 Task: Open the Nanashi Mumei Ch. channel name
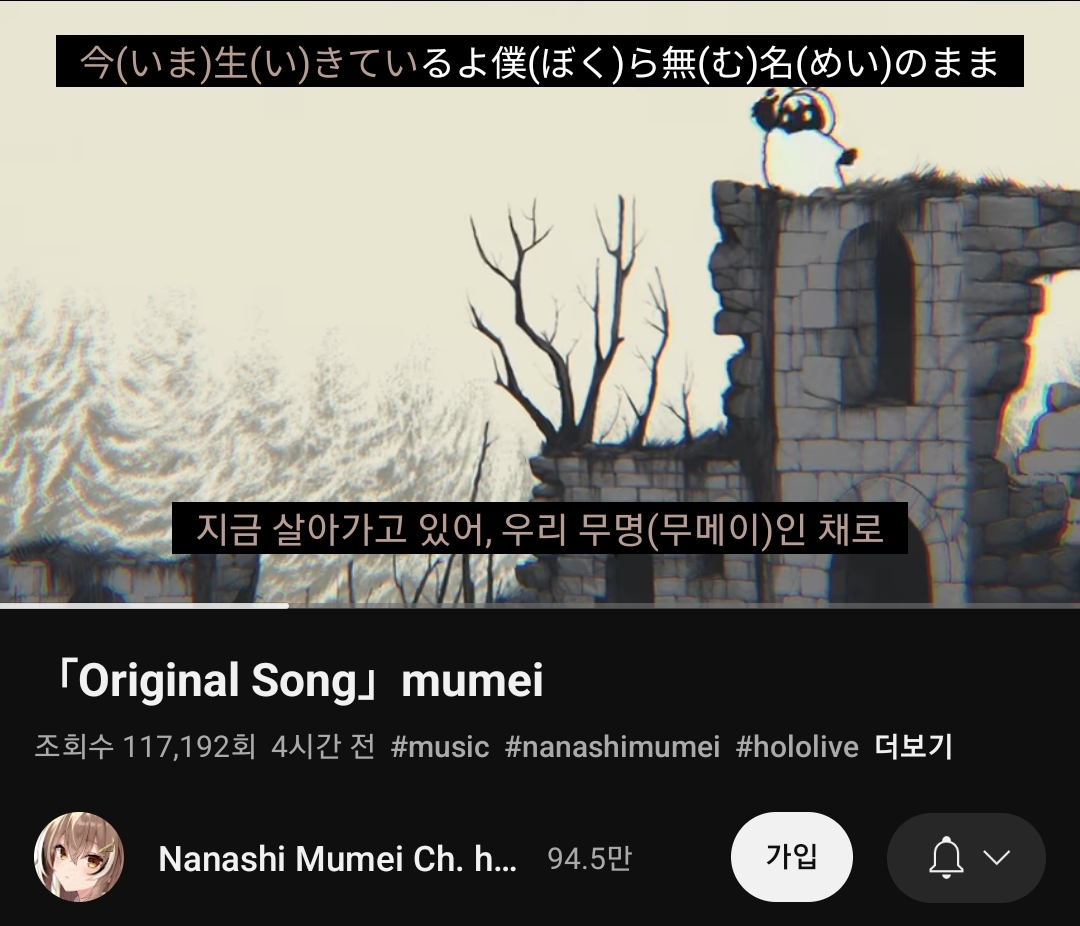coord(338,859)
